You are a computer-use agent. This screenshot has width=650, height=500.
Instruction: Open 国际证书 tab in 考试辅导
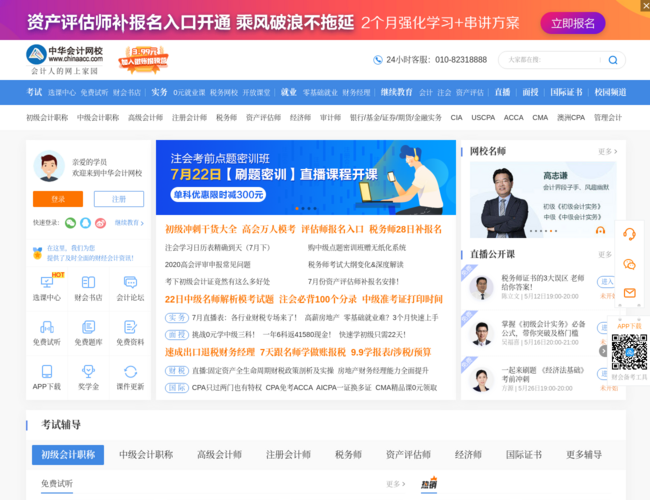click(524, 455)
